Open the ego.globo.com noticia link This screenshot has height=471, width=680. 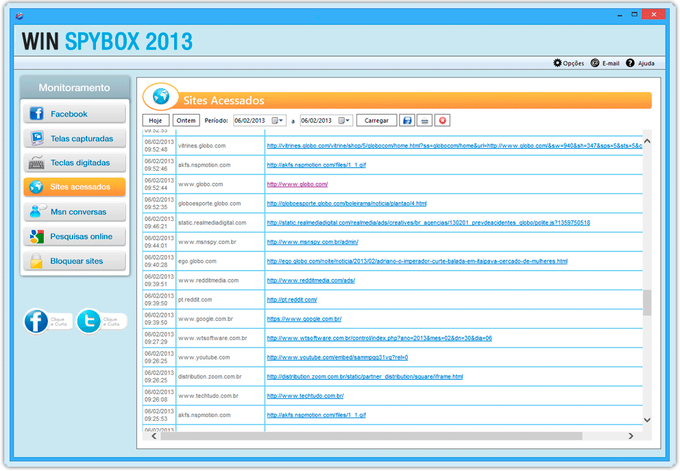tap(417, 261)
